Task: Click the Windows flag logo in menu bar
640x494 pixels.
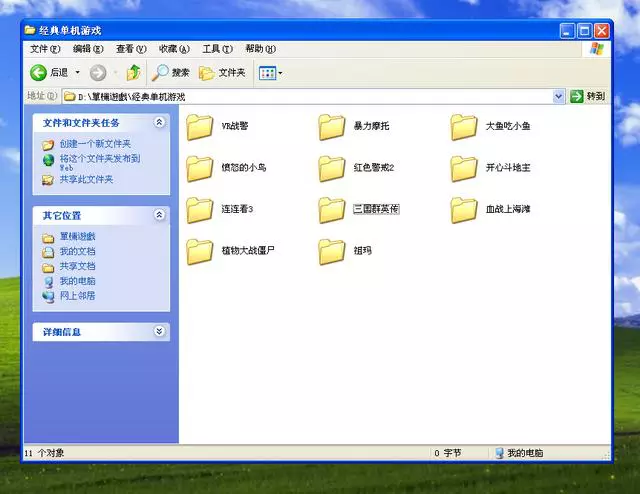Action: click(x=597, y=49)
